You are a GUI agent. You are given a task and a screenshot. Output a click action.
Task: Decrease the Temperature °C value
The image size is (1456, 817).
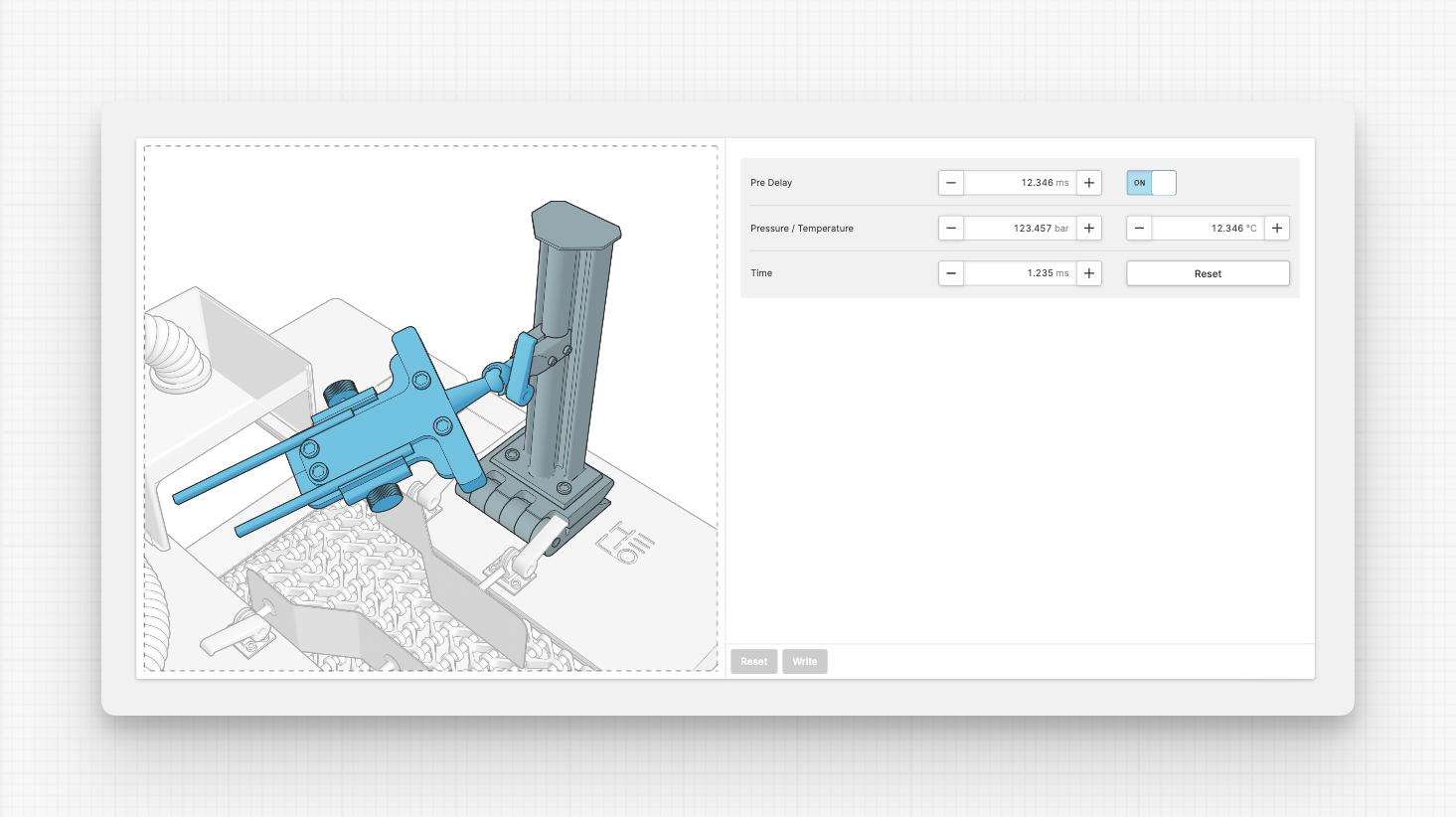click(x=1139, y=229)
